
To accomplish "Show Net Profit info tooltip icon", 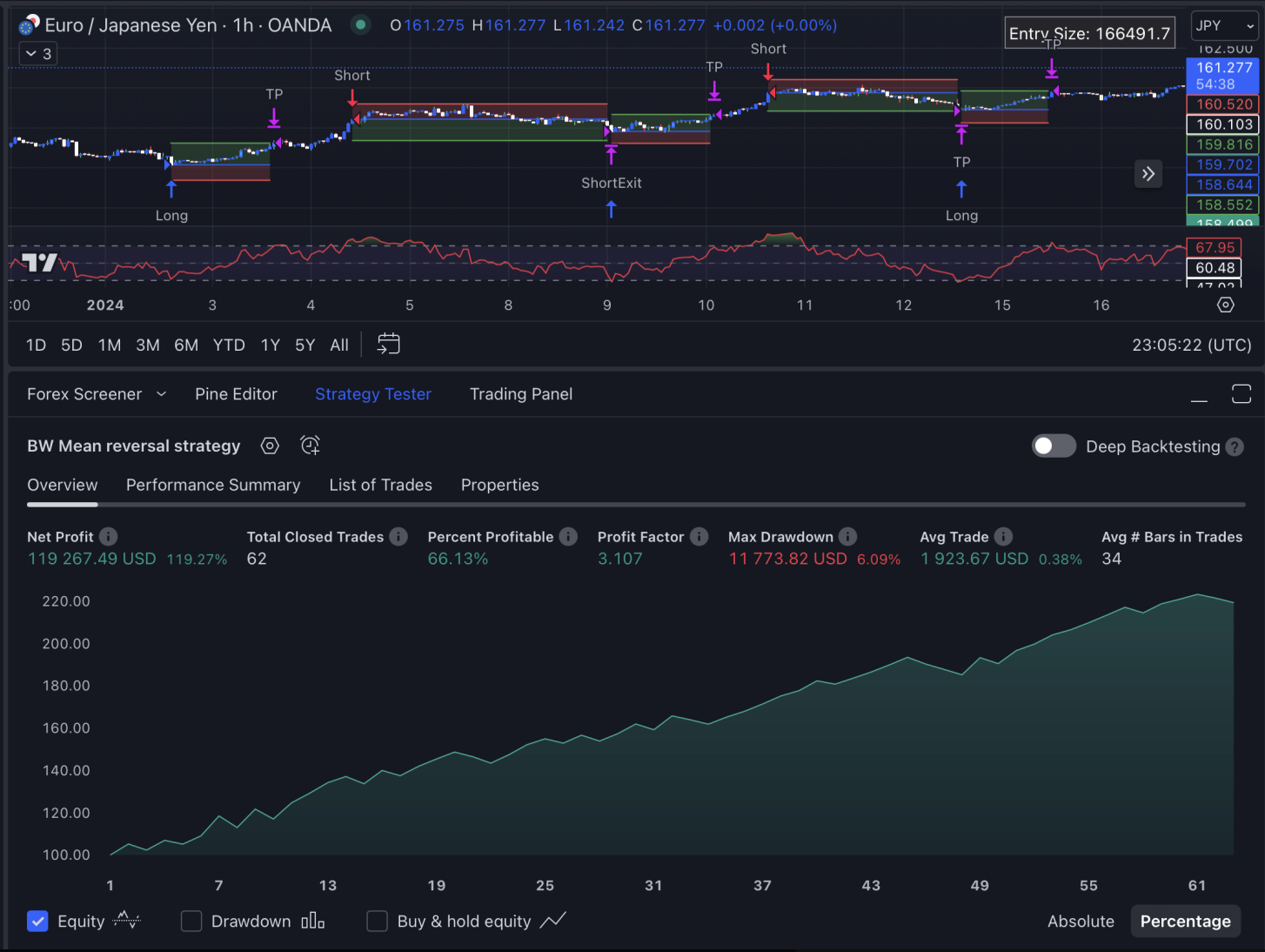I will pyautogui.click(x=108, y=537).
